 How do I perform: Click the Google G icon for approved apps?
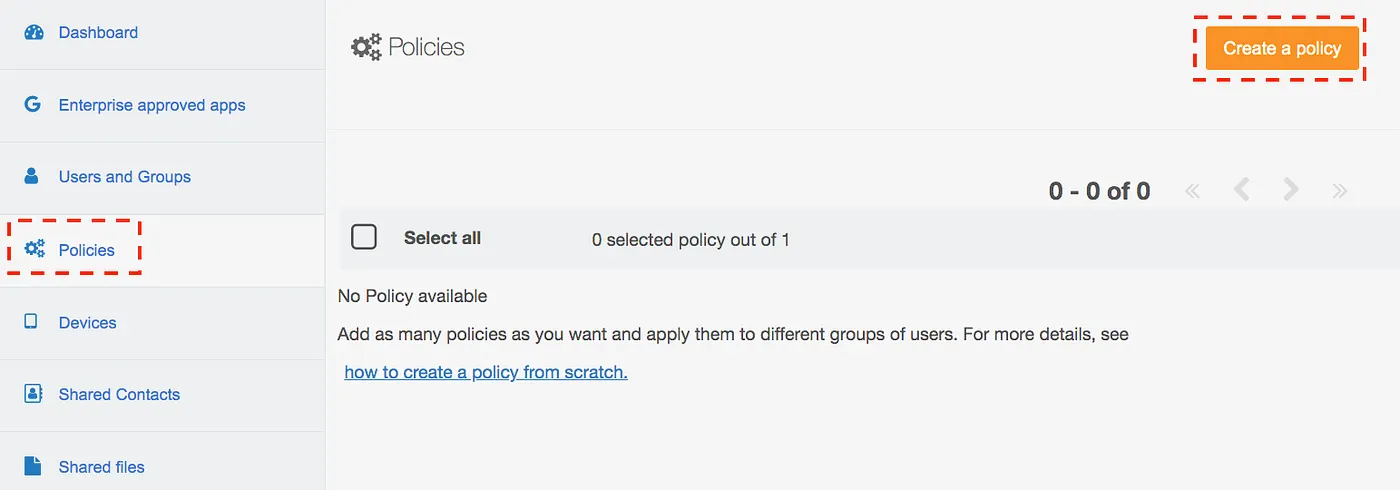[33, 104]
